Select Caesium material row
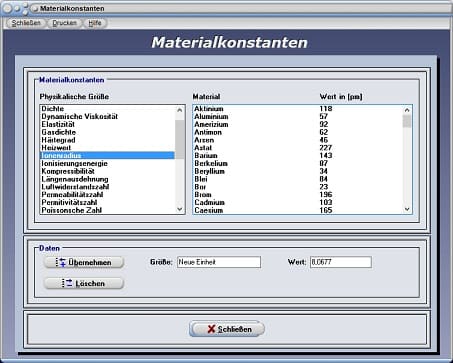Image resolution: width=453 pixels, height=363 pixels. tap(298, 210)
